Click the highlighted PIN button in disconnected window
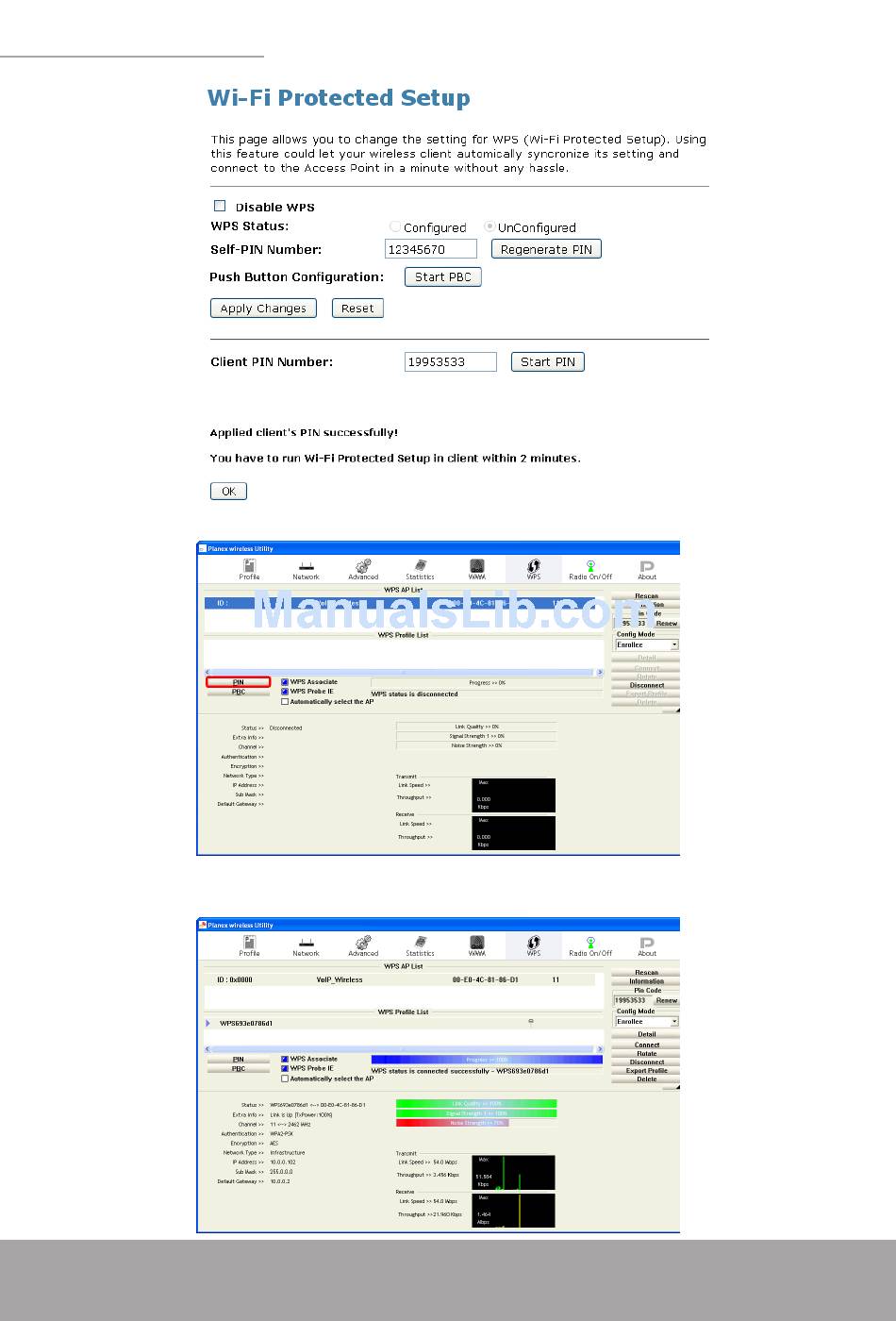This screenshot has height=1321, width=896. tap(239, 682)
